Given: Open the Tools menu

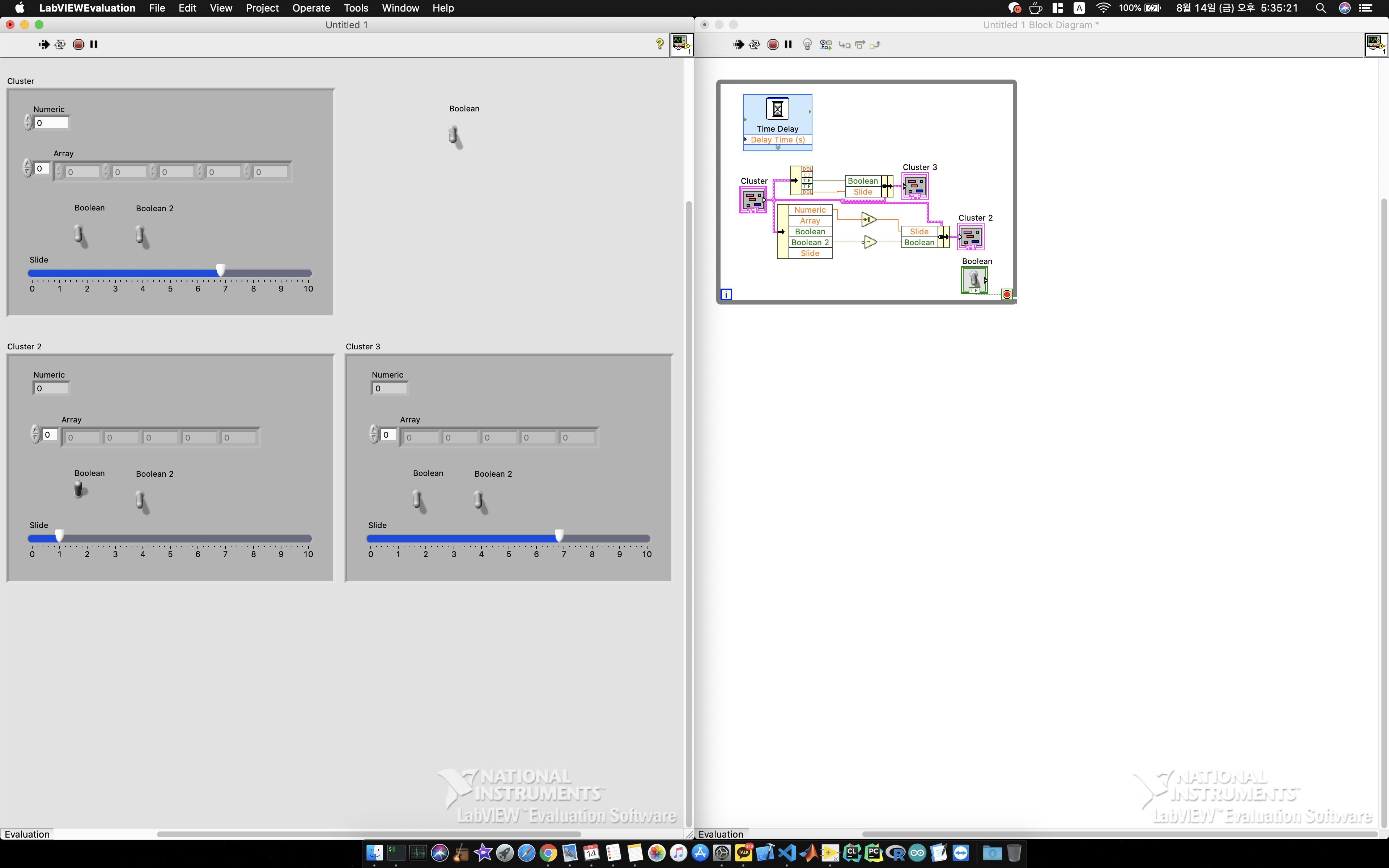Looking at the screenshot, I should point(356,8).
